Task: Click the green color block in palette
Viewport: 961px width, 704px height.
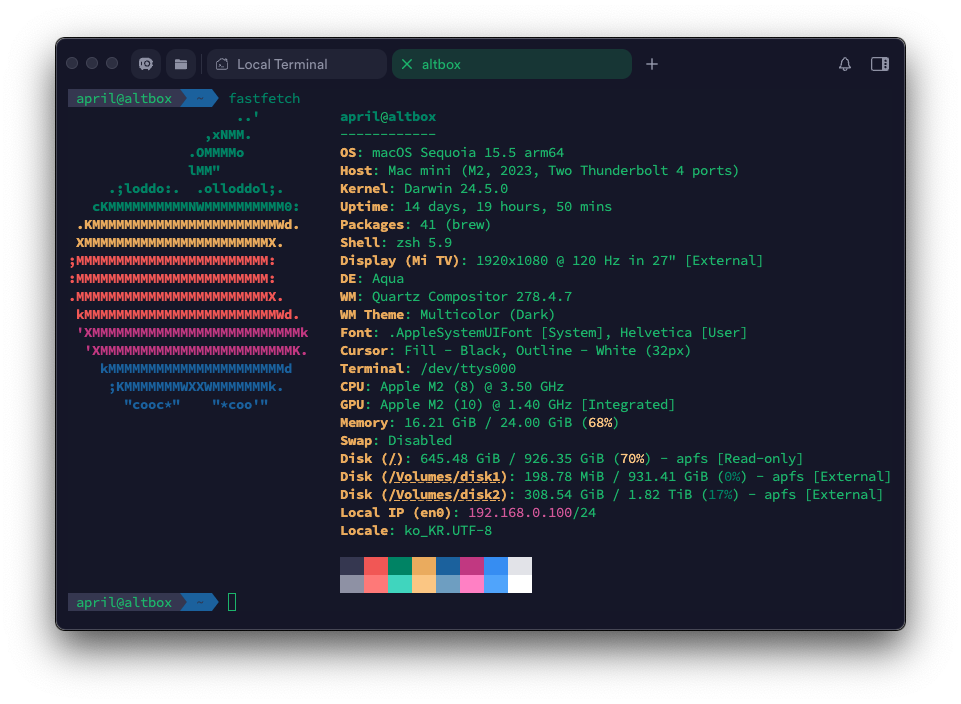Action: point(400,566)
